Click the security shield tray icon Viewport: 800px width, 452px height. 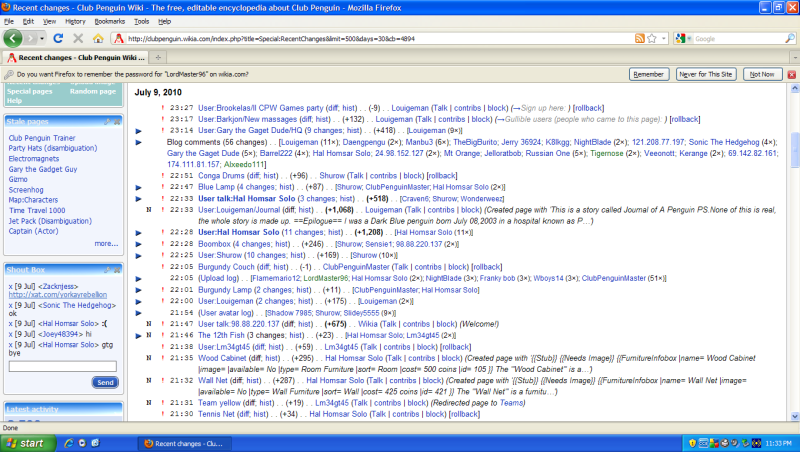click(x=692, y=443)
